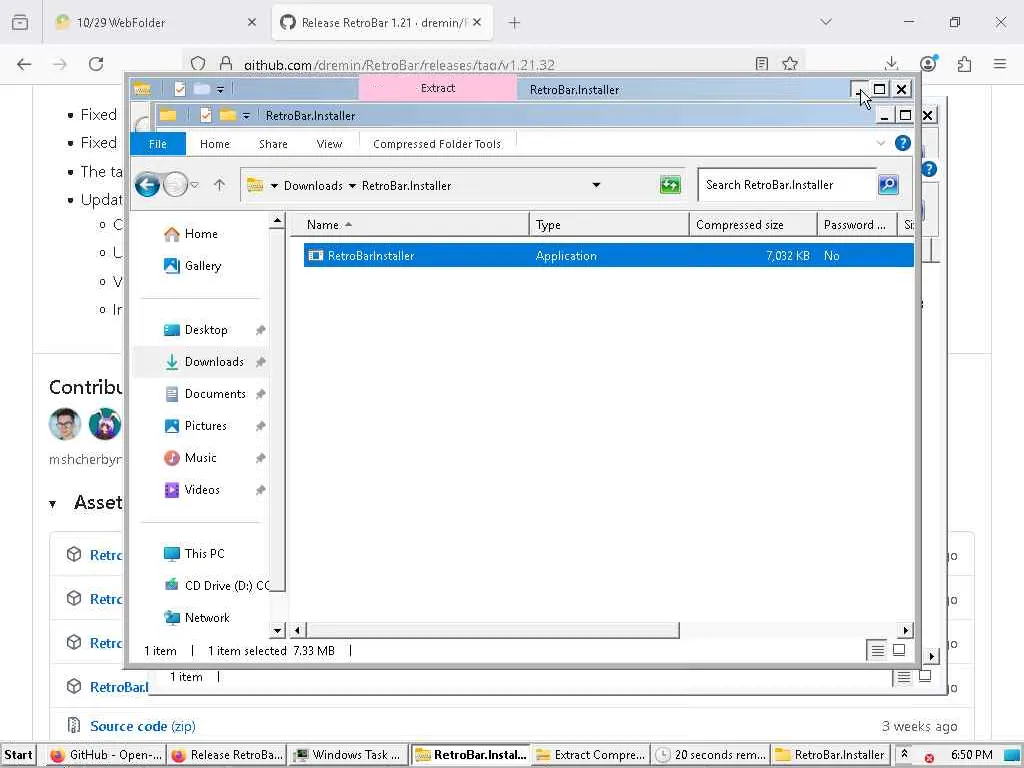The image size is (1024, 768).
Task: Open Desktop in navigation pane
Action: coord(206,330)
